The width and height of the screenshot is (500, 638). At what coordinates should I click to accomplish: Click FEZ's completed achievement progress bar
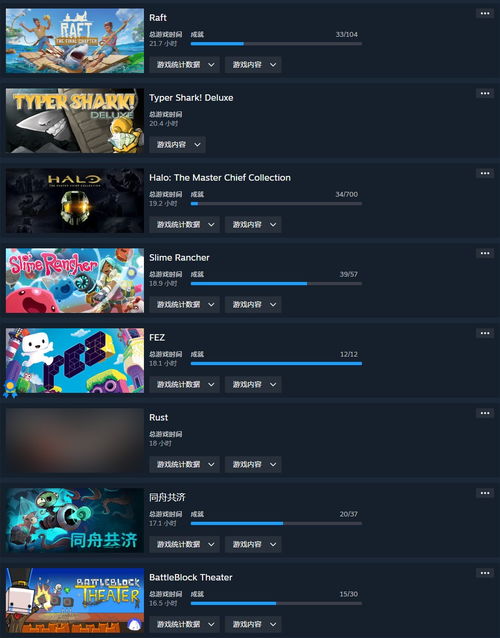276,364
